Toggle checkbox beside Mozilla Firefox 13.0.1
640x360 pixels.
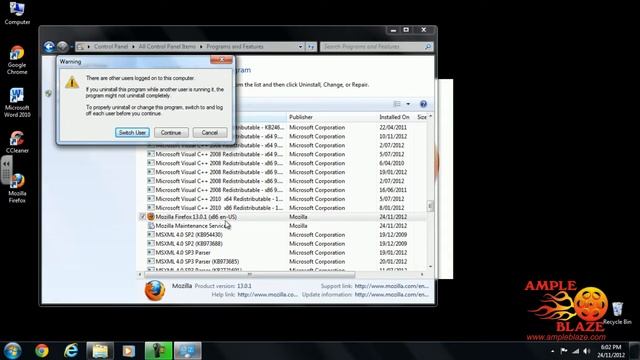coord(142,217)
